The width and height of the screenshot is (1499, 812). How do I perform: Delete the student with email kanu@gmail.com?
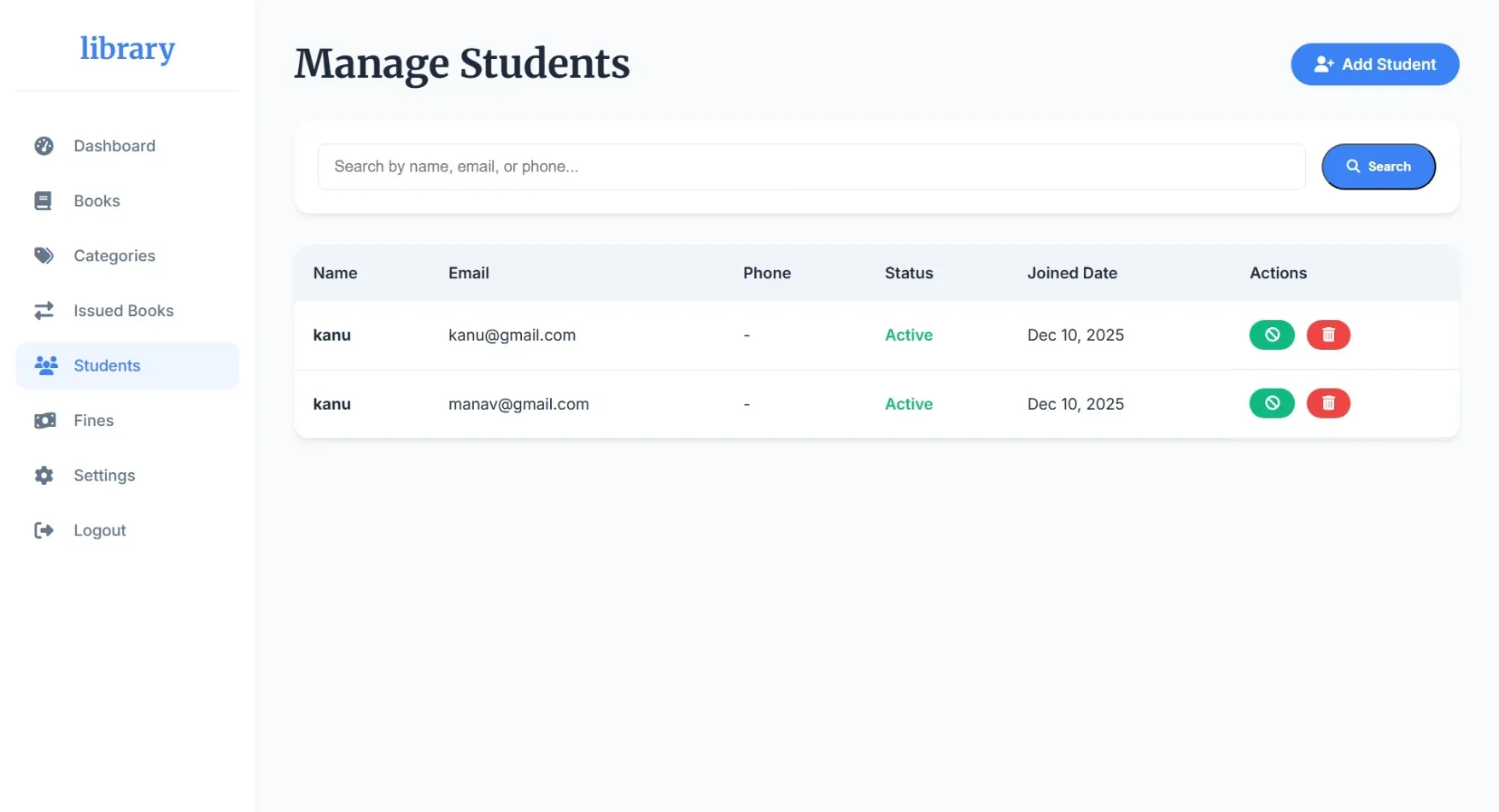click(1328, 335)
